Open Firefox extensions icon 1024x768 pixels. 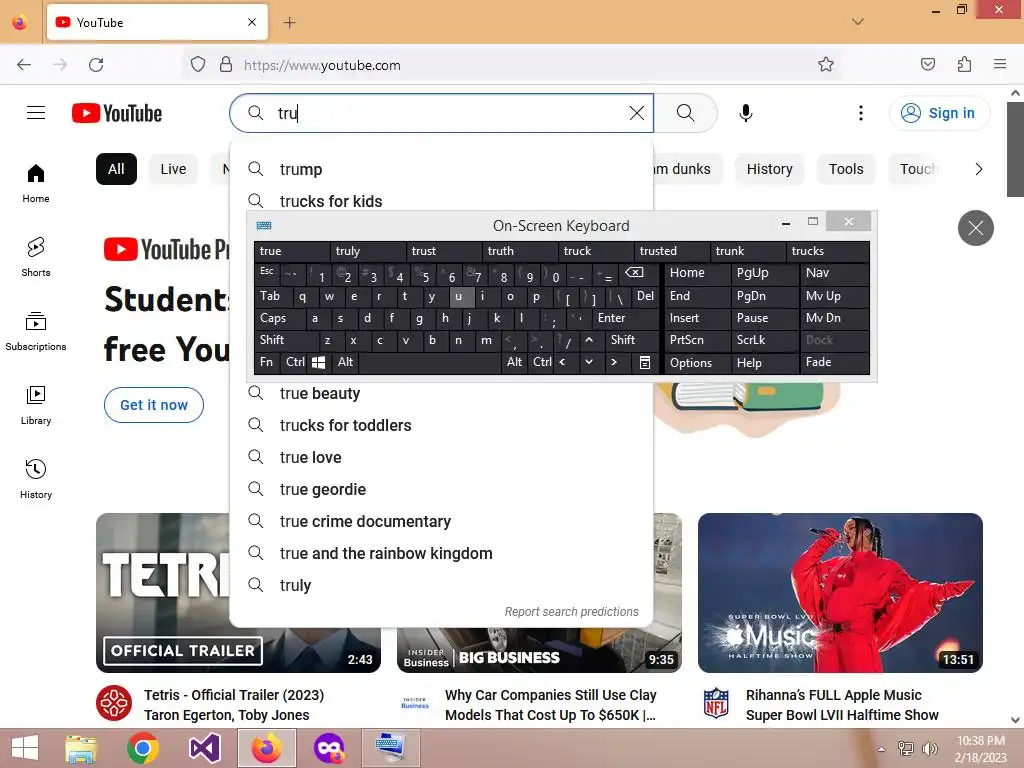click(x=964, y=64)
